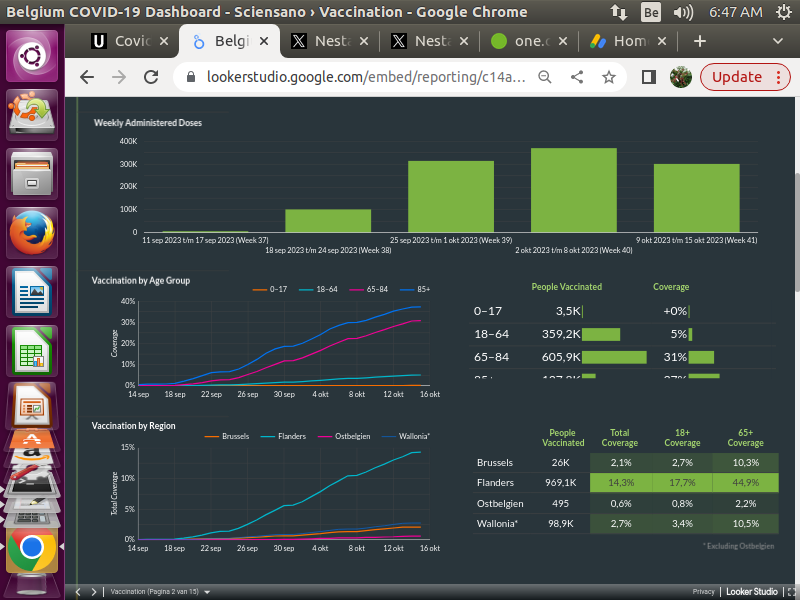Click the share icon in the address bar

coord(577,77)
